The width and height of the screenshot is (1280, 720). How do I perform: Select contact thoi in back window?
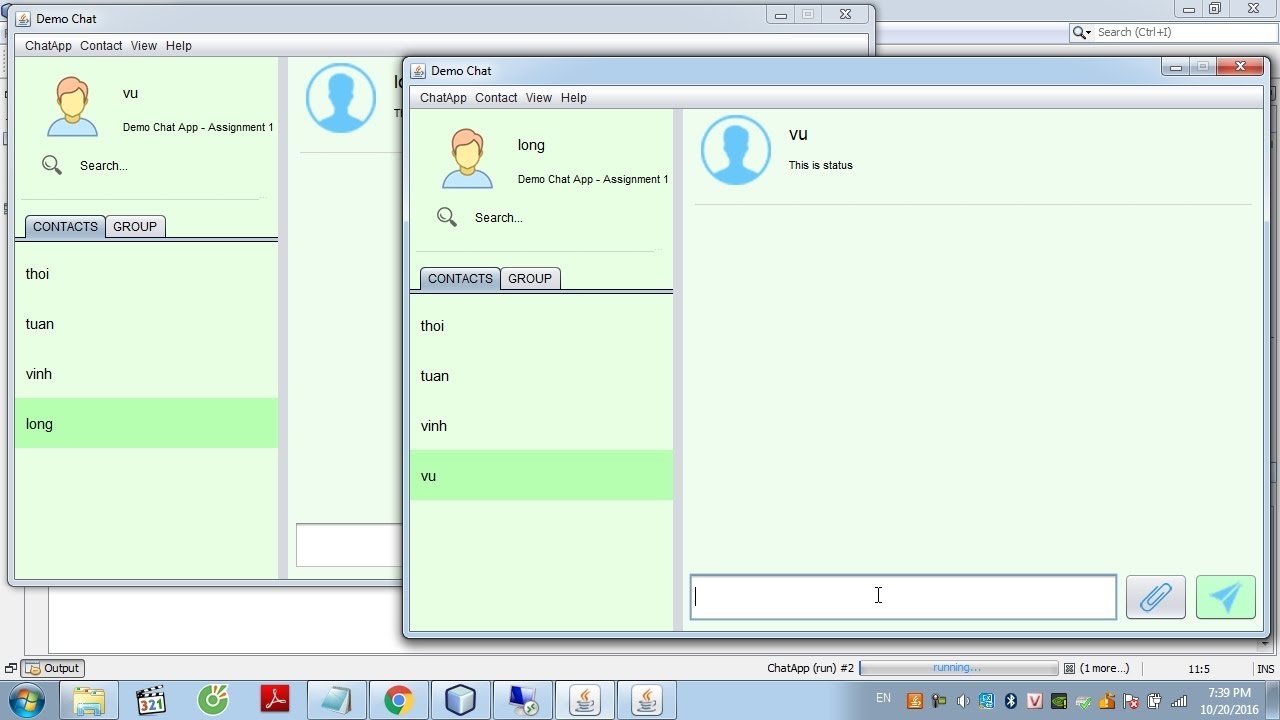(x=146, y=274)
